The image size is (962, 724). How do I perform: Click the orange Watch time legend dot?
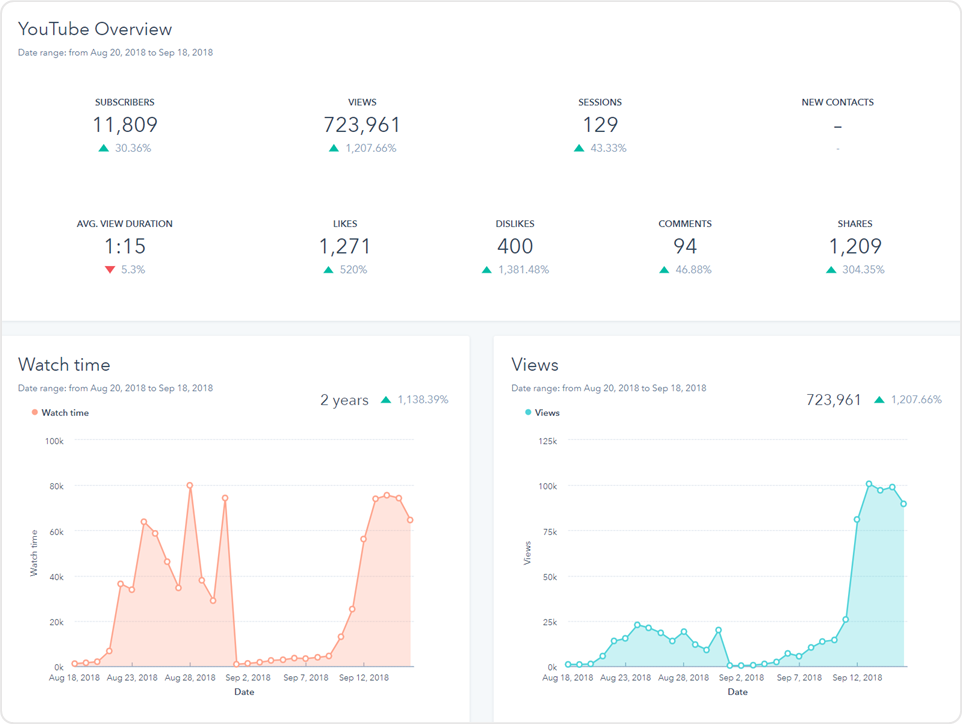tap(35, 412)
